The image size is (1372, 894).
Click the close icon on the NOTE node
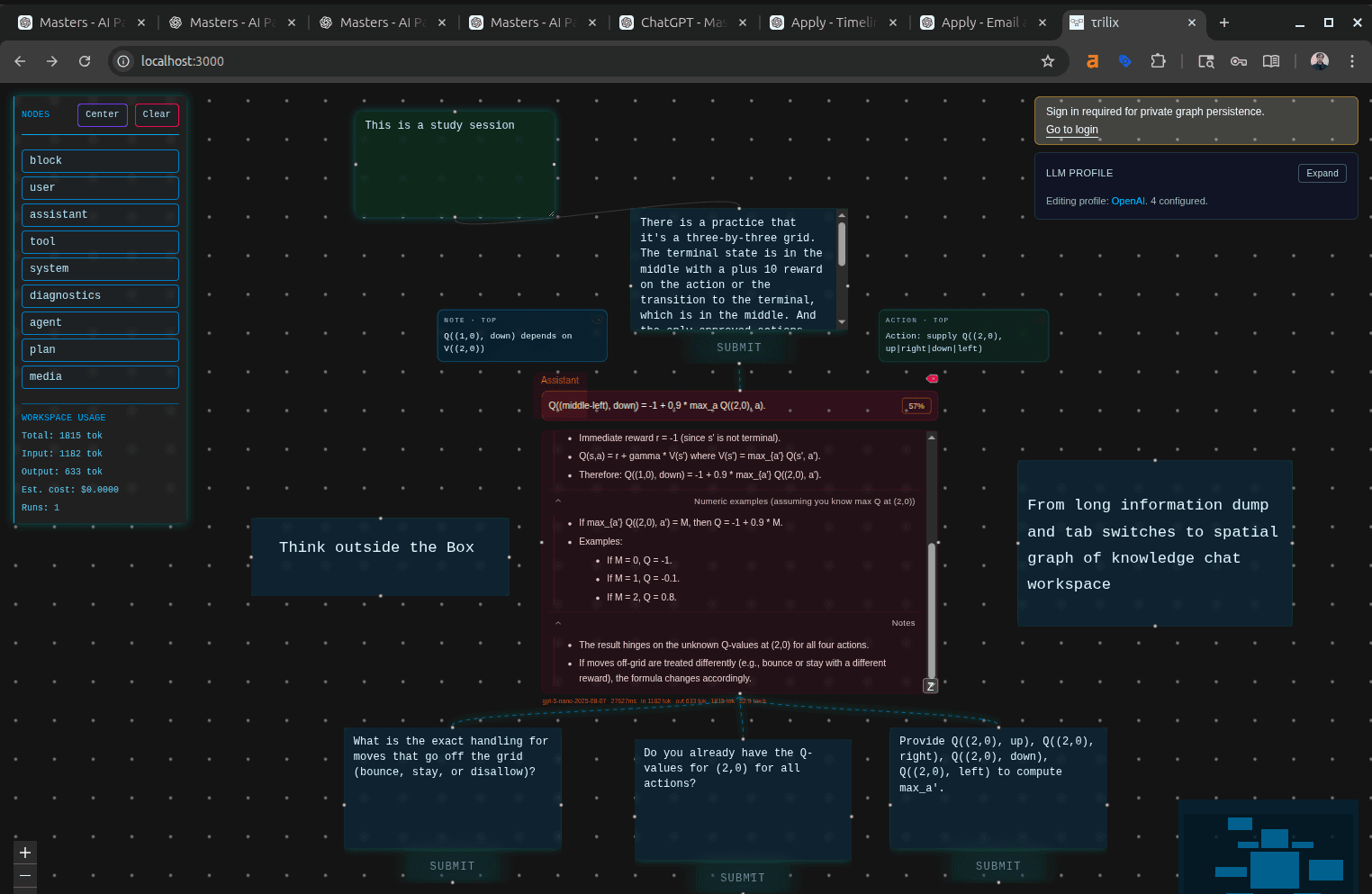click(x=597, y=319)
